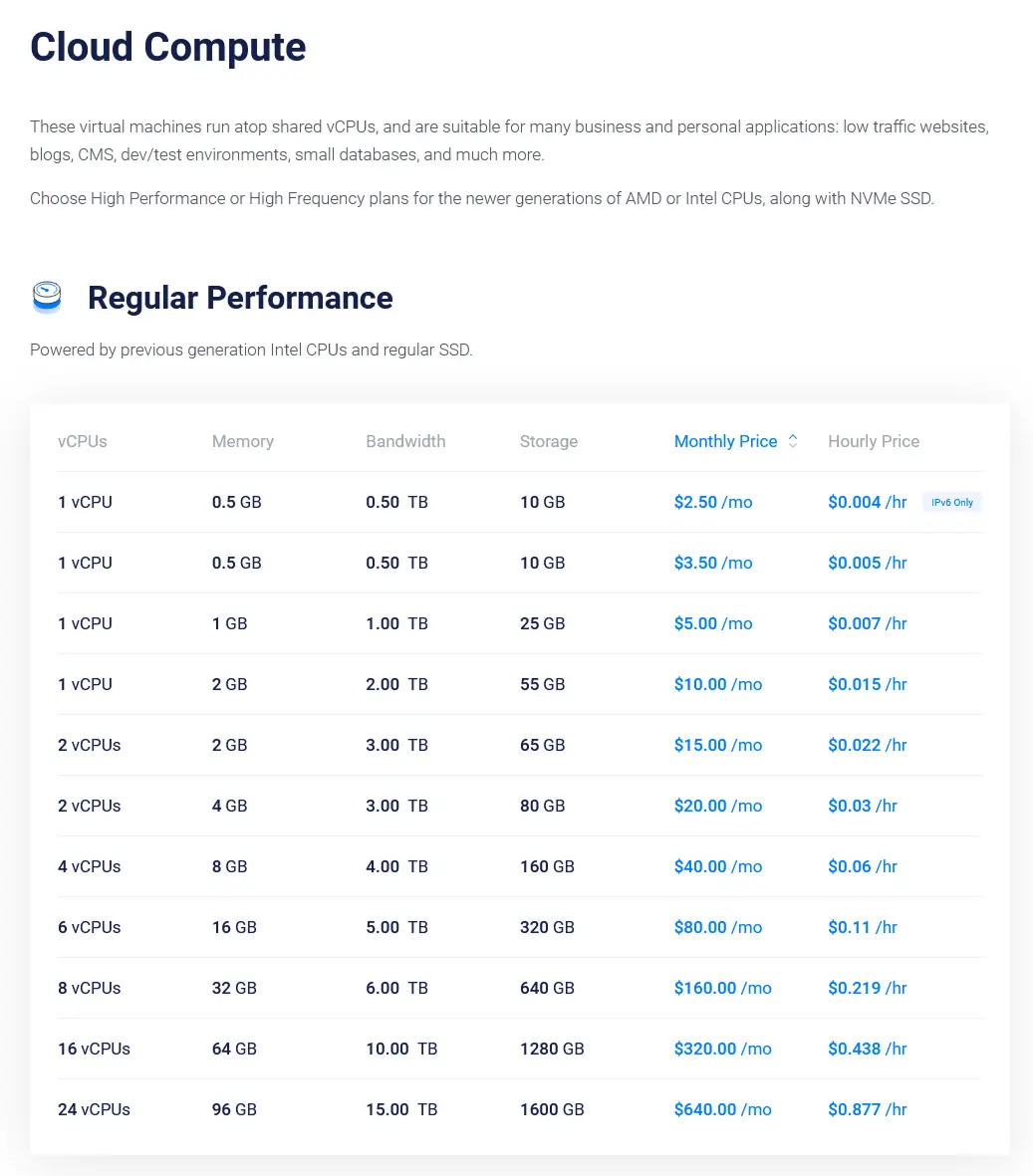Select the 1 vCPU 25 GB plan row
Image resolution: width=1033 pixels, height=1176 pixels.
click(518, 623)
